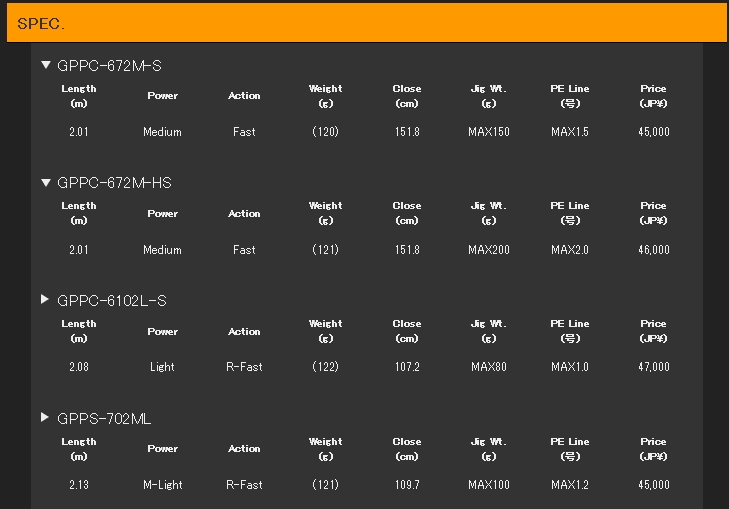The width and height of the screenshot is (729, 509).
Task: Click the 2.01 length of GPPC-672M-S
Action: point(79,132)
